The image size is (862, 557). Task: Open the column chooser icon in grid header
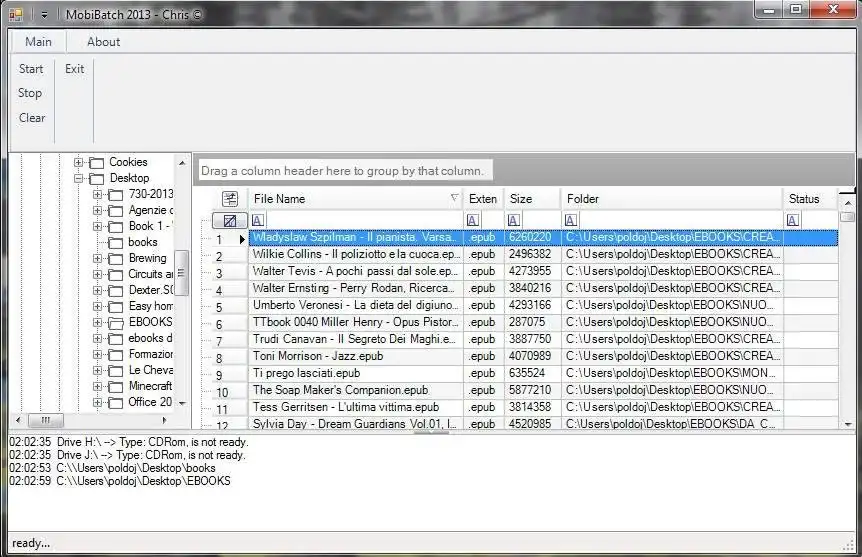pos(230,199)
